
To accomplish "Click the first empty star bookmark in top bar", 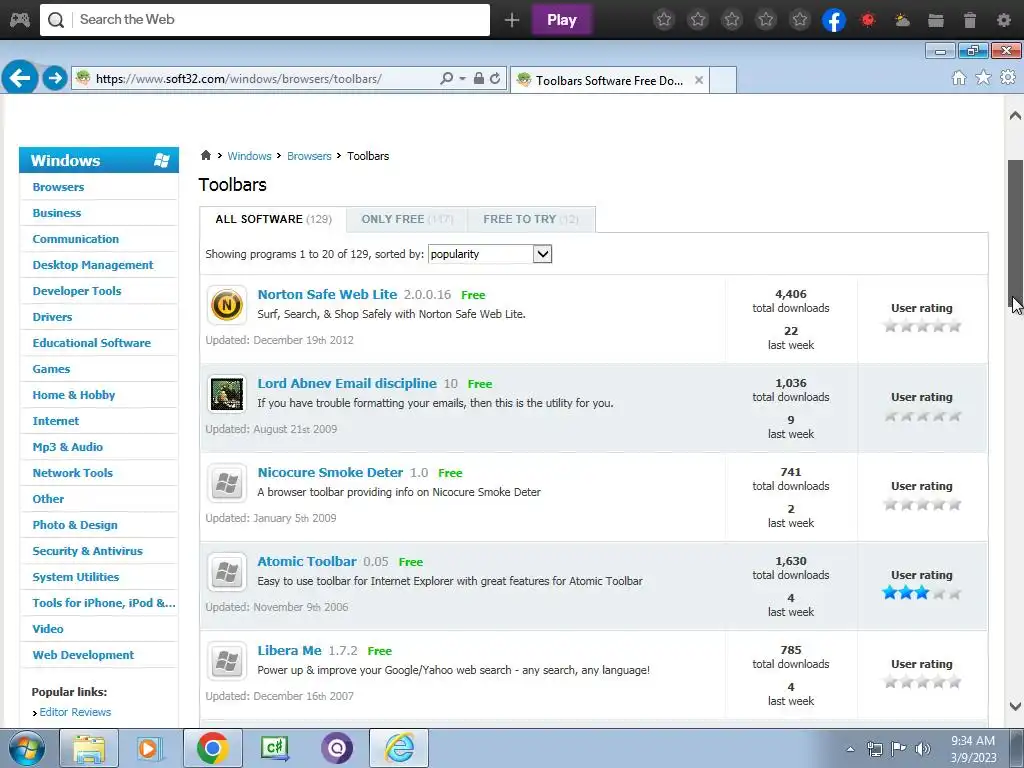I will click(x=664, y=20).
